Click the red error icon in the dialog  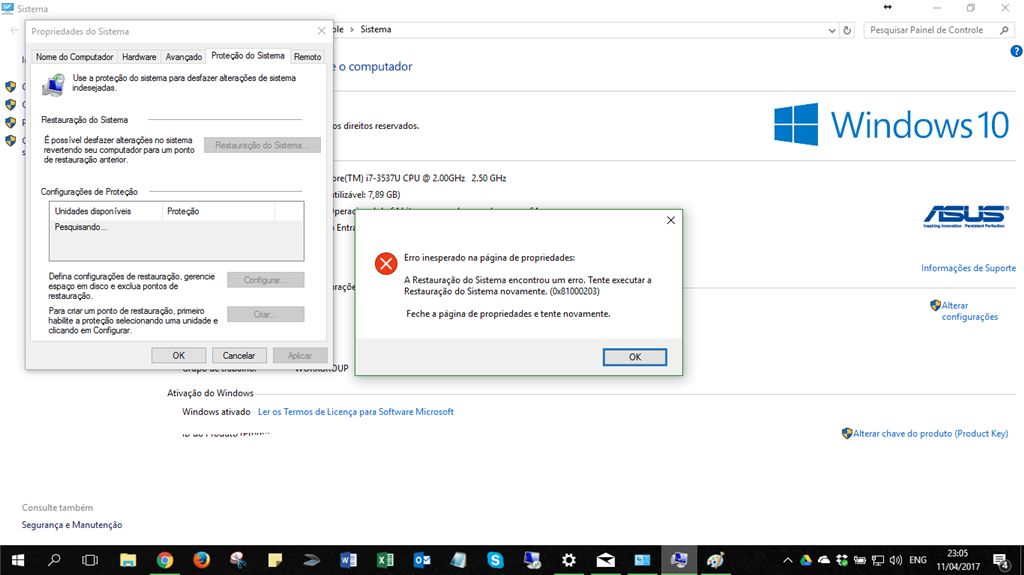[x=386, y=264]
